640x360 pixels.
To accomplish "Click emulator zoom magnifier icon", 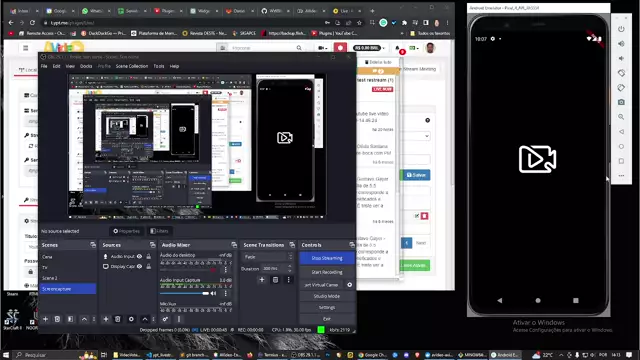I will coord(621,117).
